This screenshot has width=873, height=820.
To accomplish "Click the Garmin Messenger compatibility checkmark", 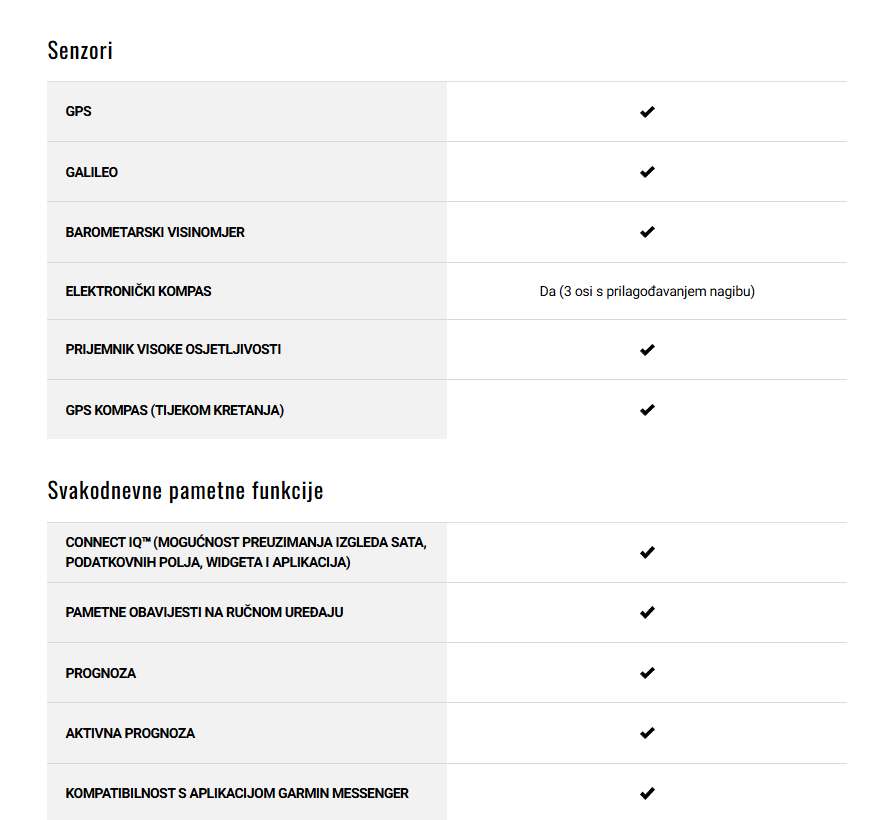I will pos(647,793).
